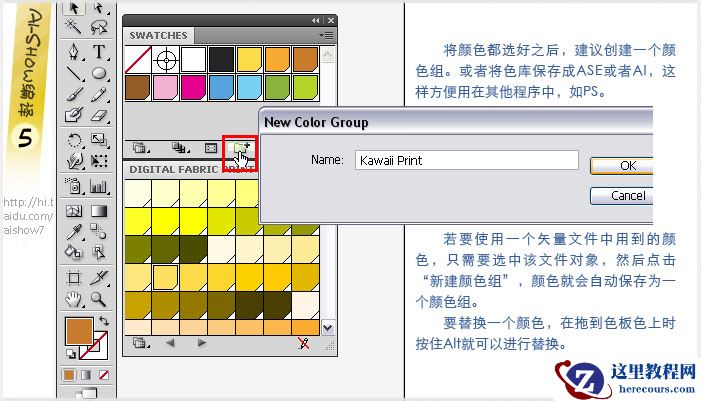
Task: Toggle the no-edit pencil icon in fabric library
Action: (304, 343)
